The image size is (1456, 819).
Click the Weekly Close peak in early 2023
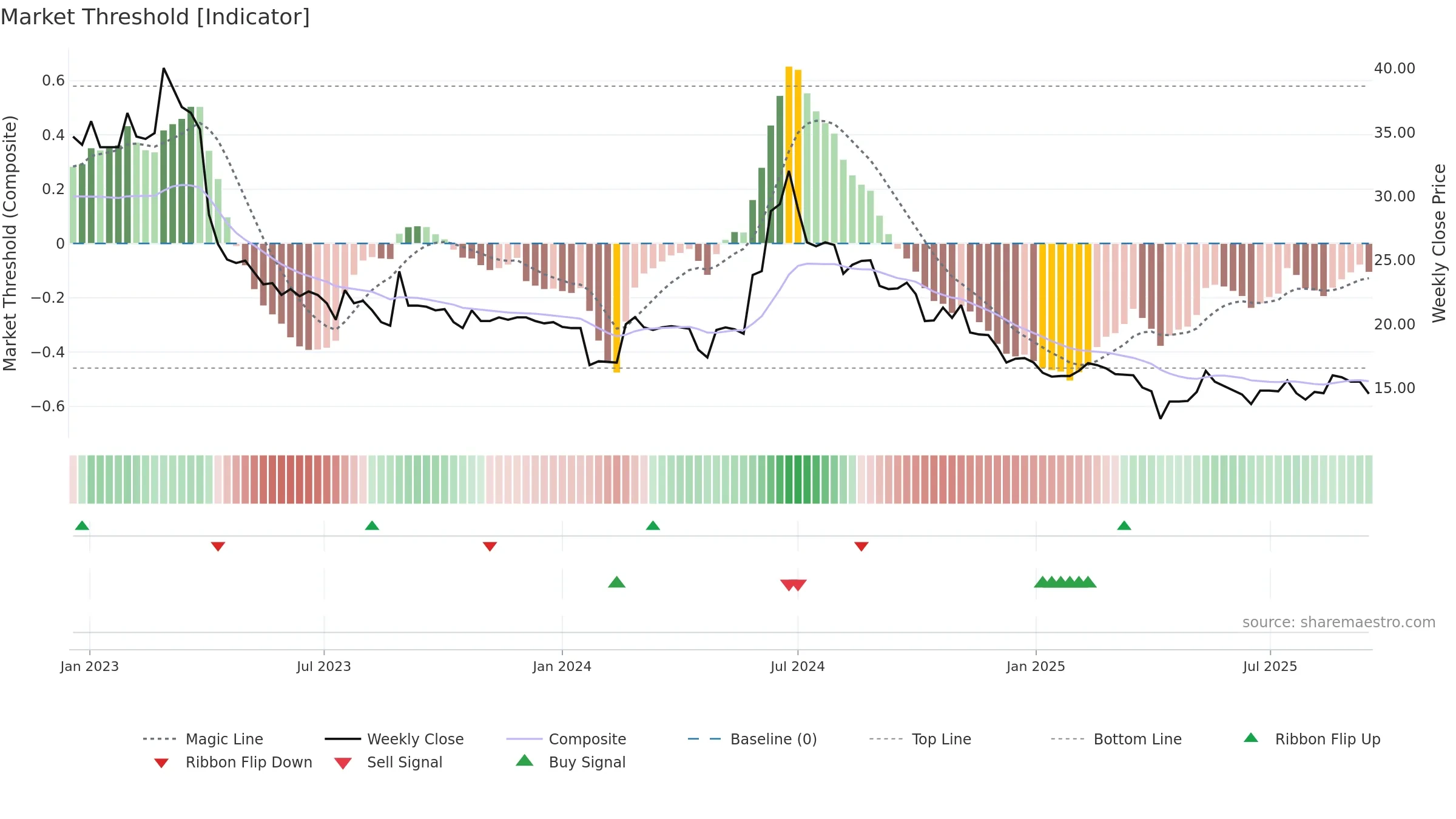[x=164, y=69]
